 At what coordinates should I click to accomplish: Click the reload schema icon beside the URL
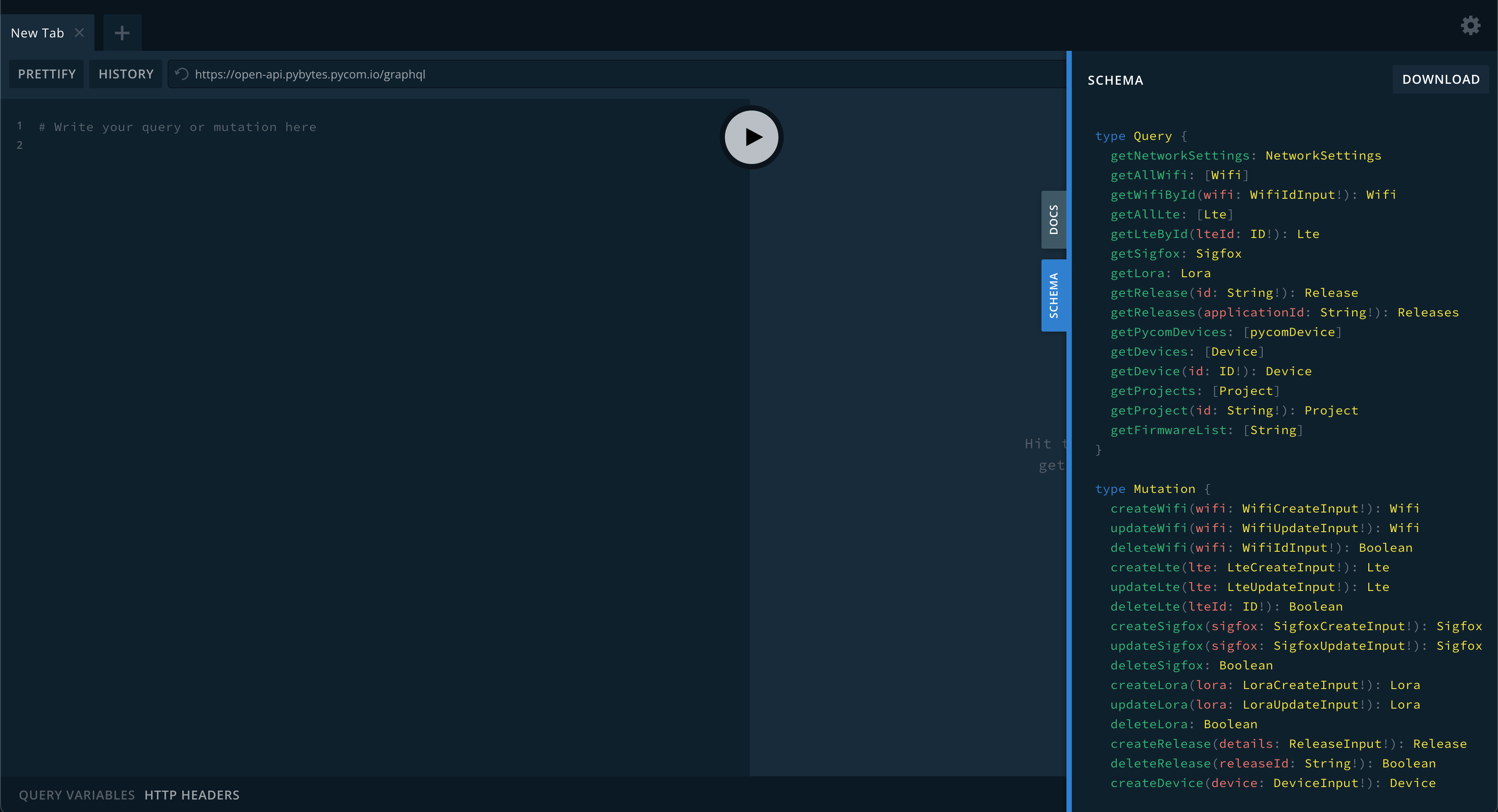coord(181,74)
